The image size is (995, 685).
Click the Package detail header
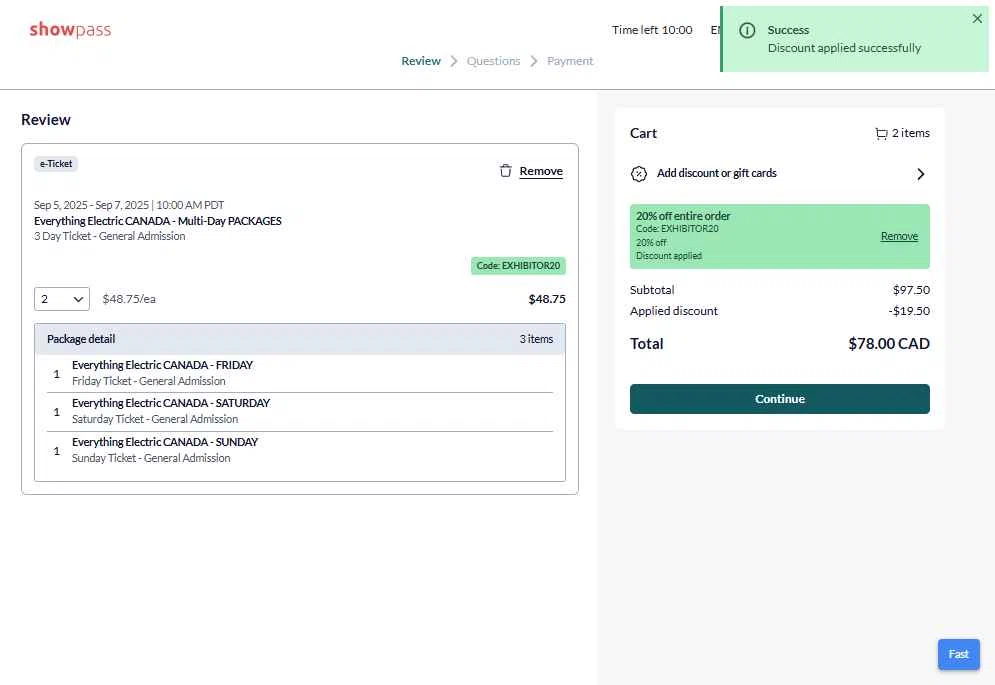tap(300, 339)
